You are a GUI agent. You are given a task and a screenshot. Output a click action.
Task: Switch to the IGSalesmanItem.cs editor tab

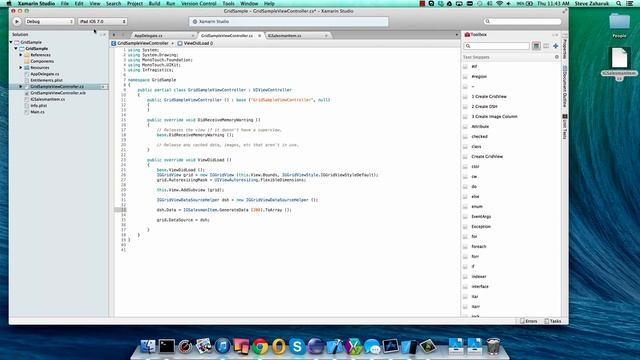285,36
